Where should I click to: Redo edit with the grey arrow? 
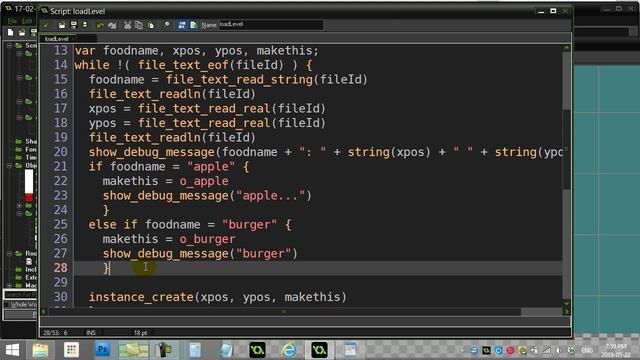tap(112, 25)
